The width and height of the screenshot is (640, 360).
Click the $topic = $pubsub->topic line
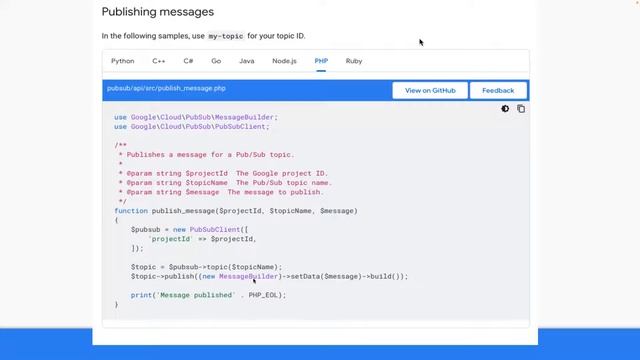click(x=207, y=267)
